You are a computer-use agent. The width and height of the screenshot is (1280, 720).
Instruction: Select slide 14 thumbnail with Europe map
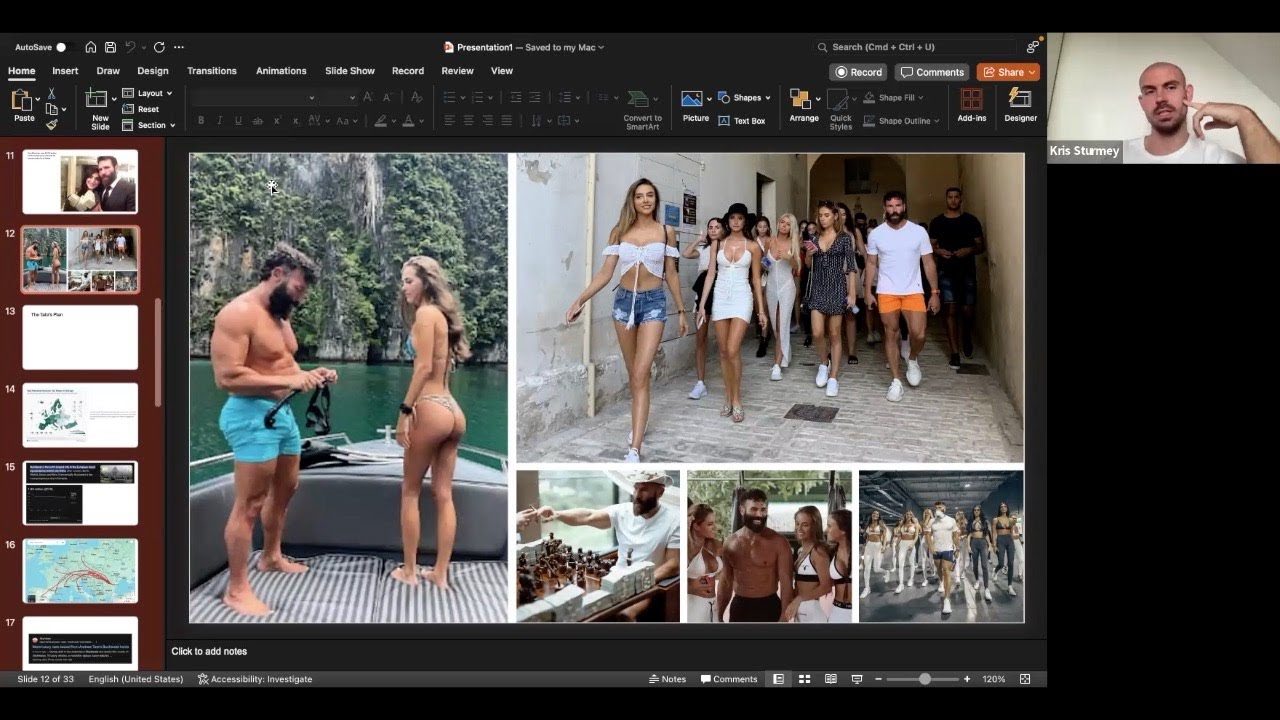(x=80, y=415)
